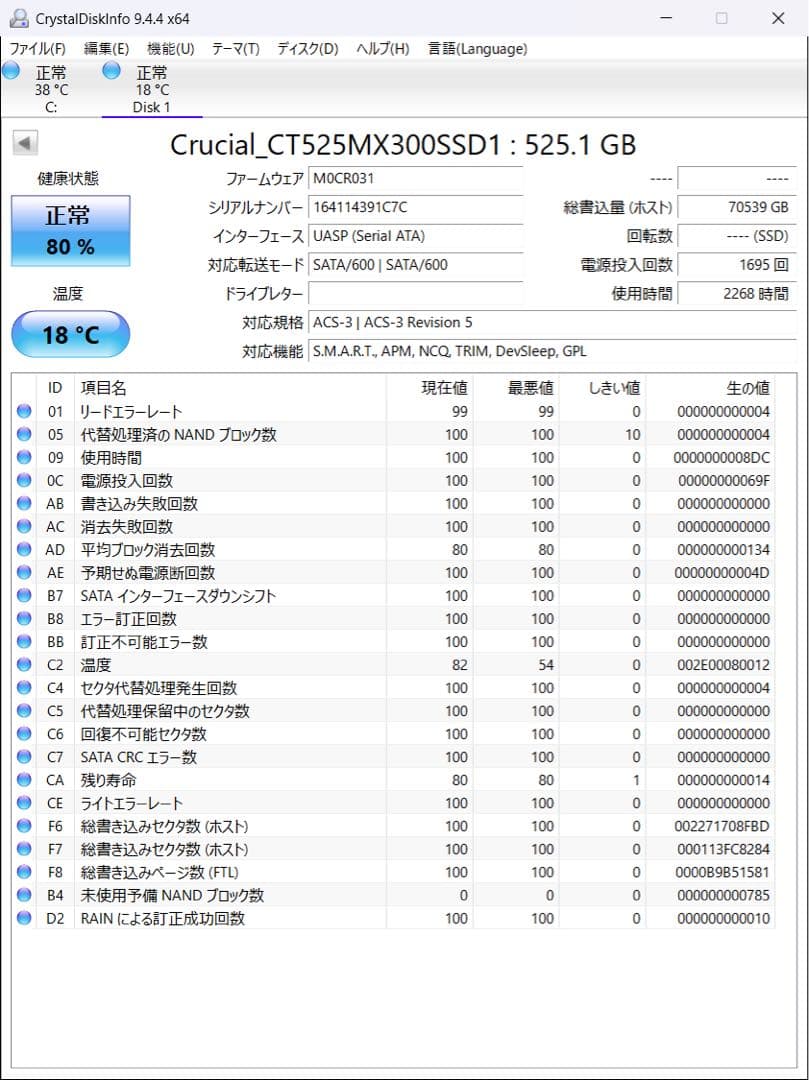Open the テーマ(T) menu
Viewport: 809px width, 1080px height.
[x=235, y=49]
